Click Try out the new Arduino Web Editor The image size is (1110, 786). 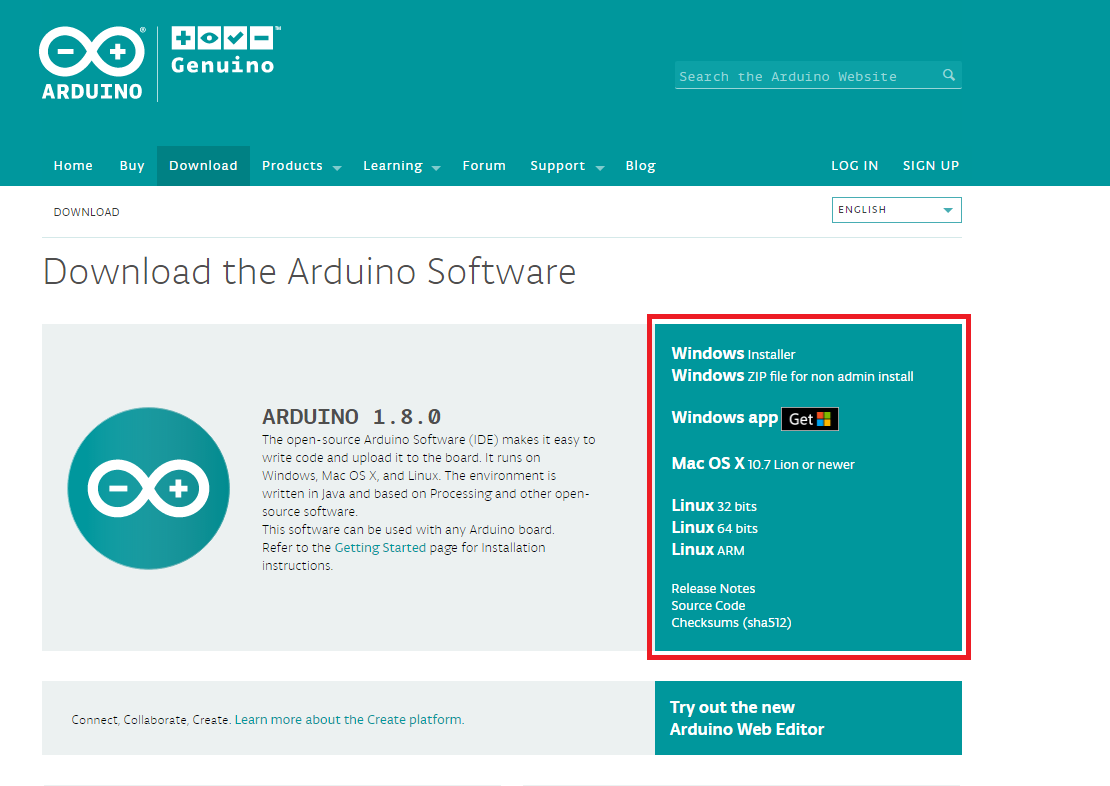point(808,718)
